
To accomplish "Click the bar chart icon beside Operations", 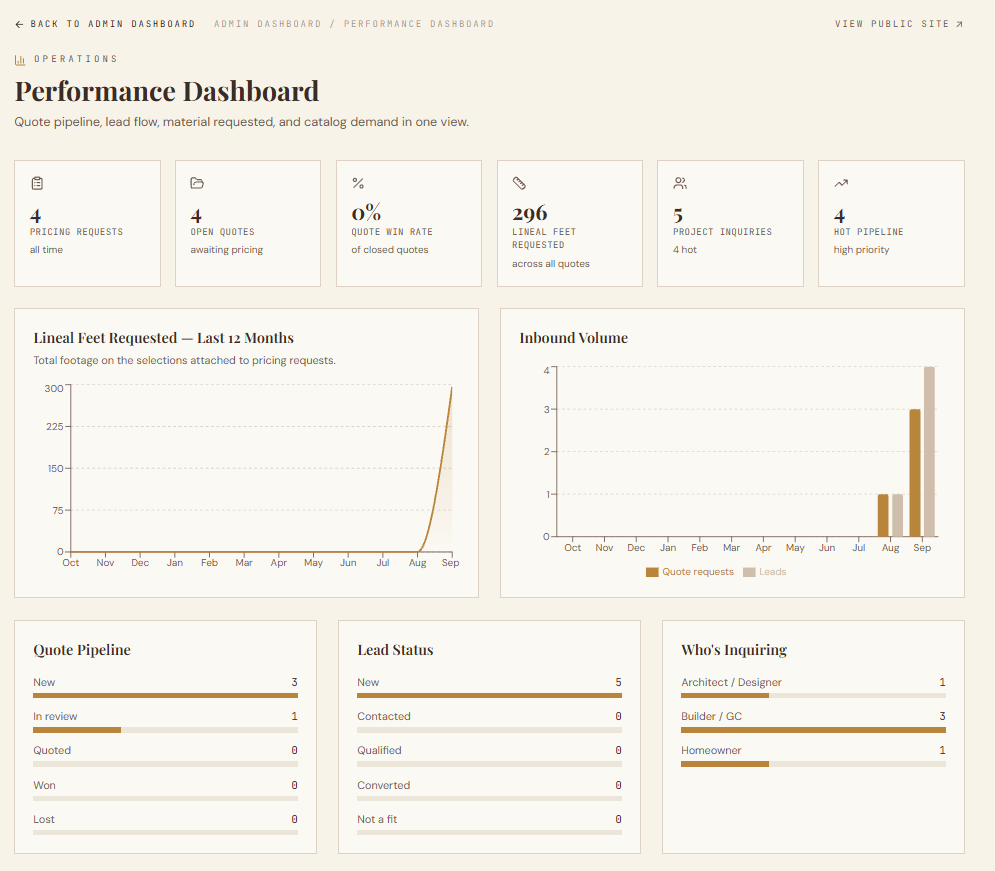I will pyautogui.click(x=20, y=60).
